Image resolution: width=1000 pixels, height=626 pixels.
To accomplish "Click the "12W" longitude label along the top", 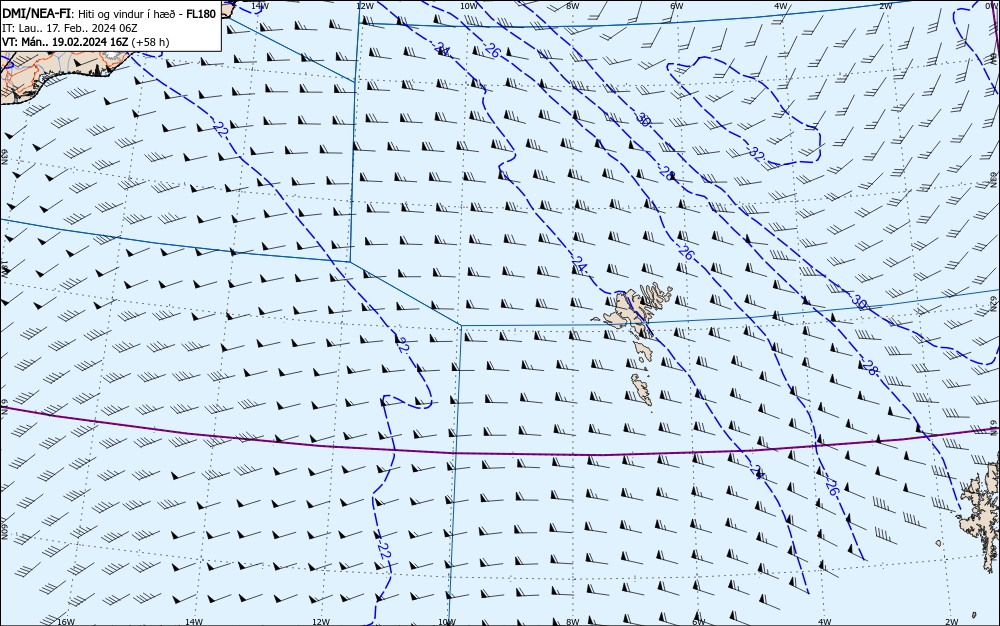I will point(364,6).
